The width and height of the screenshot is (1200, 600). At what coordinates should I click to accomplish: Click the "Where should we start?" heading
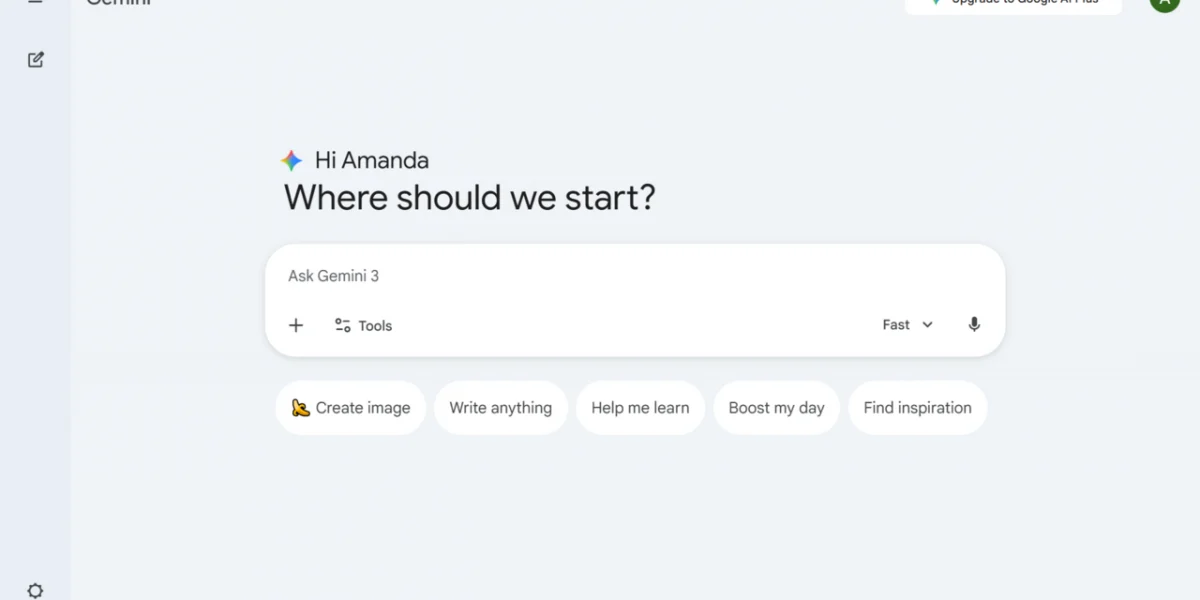pyautogui.click(x=469, y=198)
